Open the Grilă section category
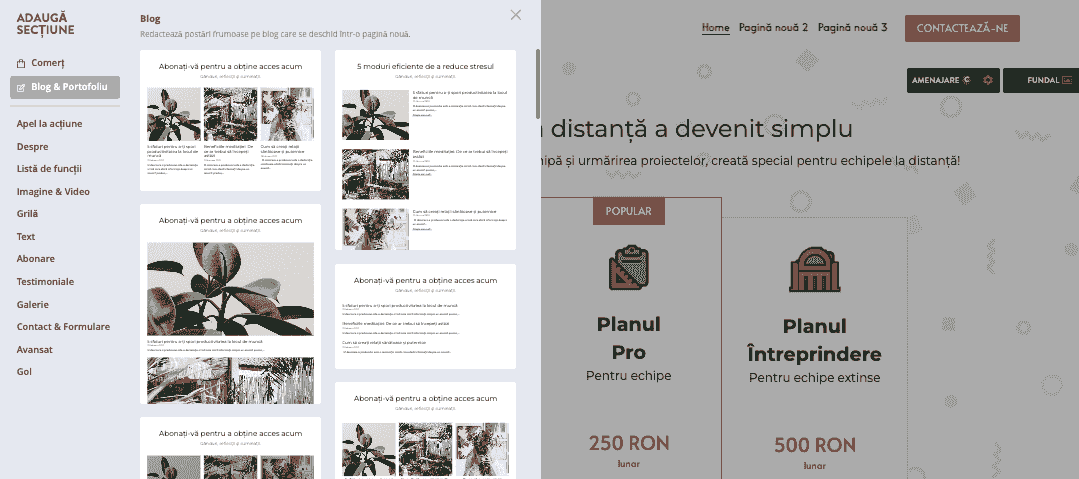 tap(28, 214)
